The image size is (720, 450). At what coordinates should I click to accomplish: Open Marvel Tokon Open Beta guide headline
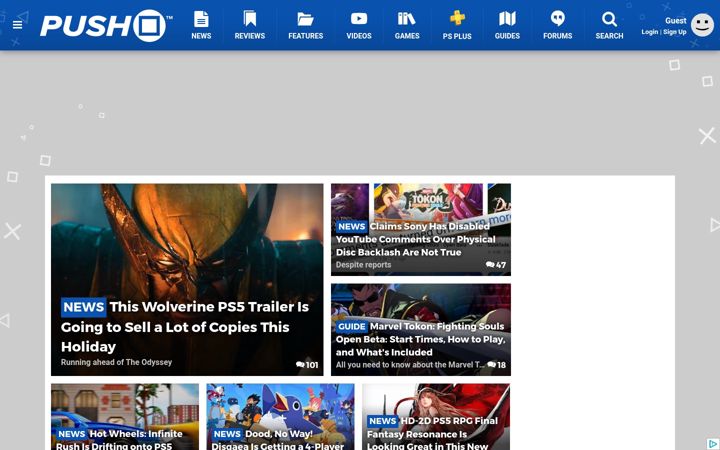point(420,339)
